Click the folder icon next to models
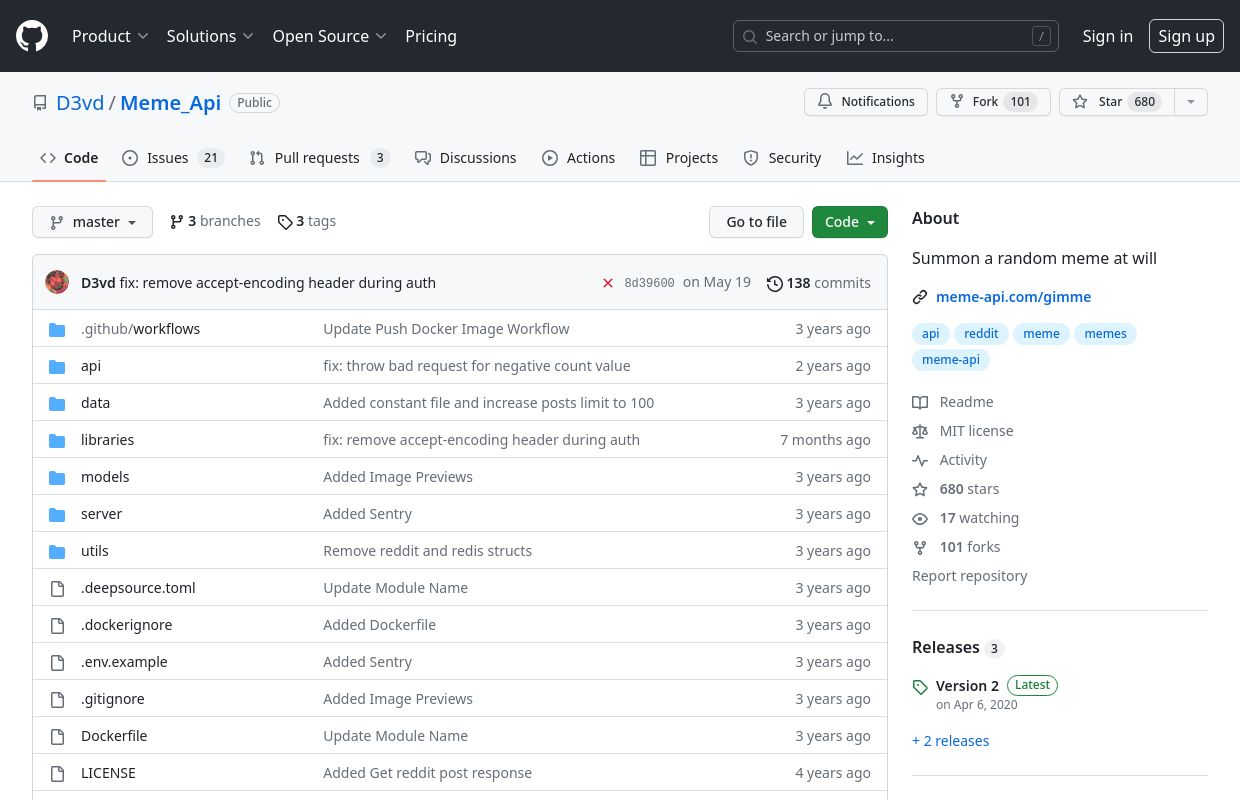The image size is (1240, 800). pos(57,477)
